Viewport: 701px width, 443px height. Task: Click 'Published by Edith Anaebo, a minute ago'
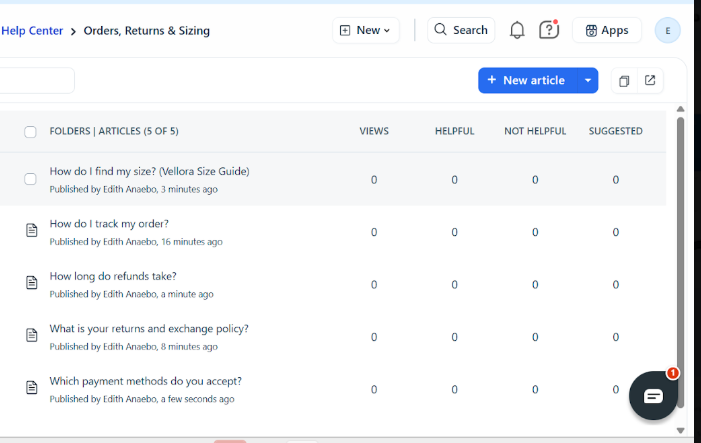tap(131, 294)
